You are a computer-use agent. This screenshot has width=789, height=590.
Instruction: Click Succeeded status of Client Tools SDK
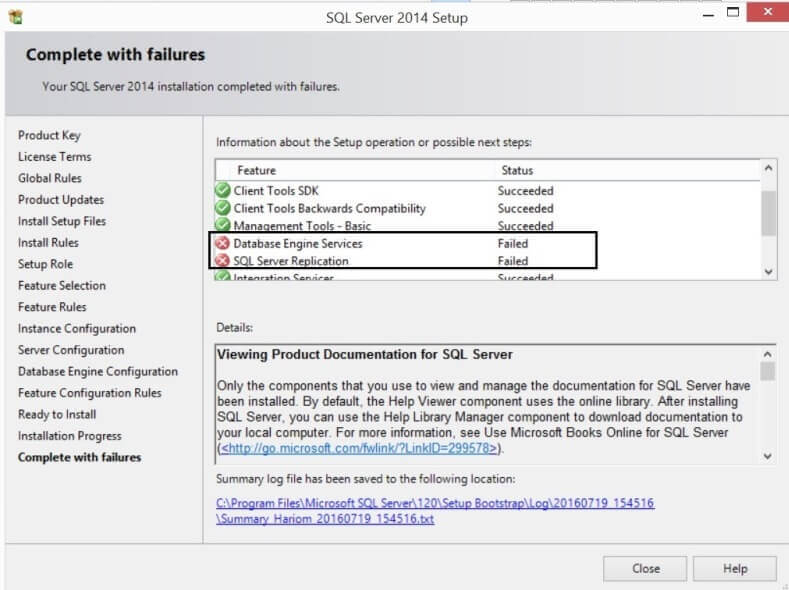point(525,191)
